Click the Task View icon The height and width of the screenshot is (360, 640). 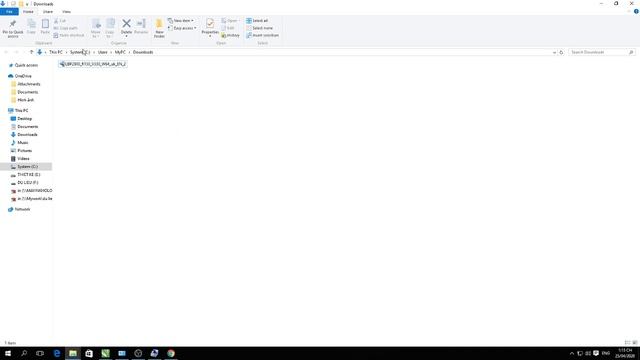[40, 353]
